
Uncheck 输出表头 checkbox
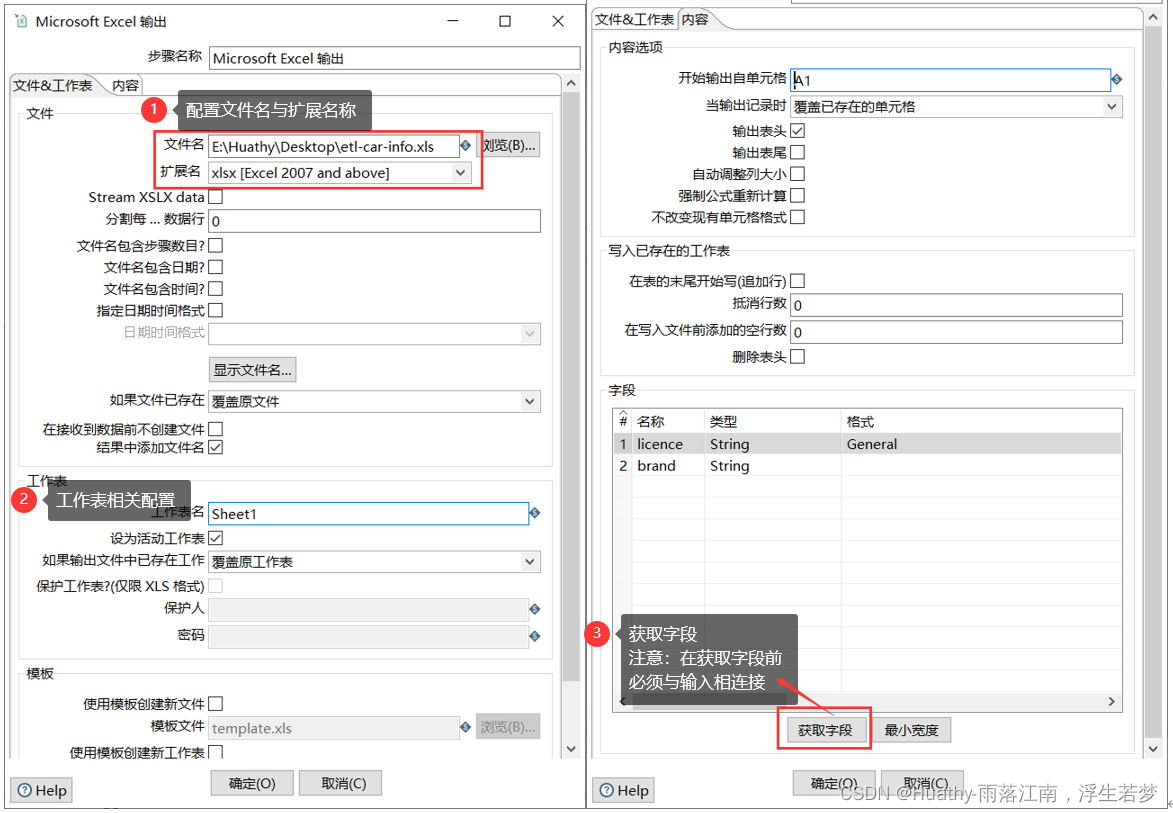pos(797,131)
